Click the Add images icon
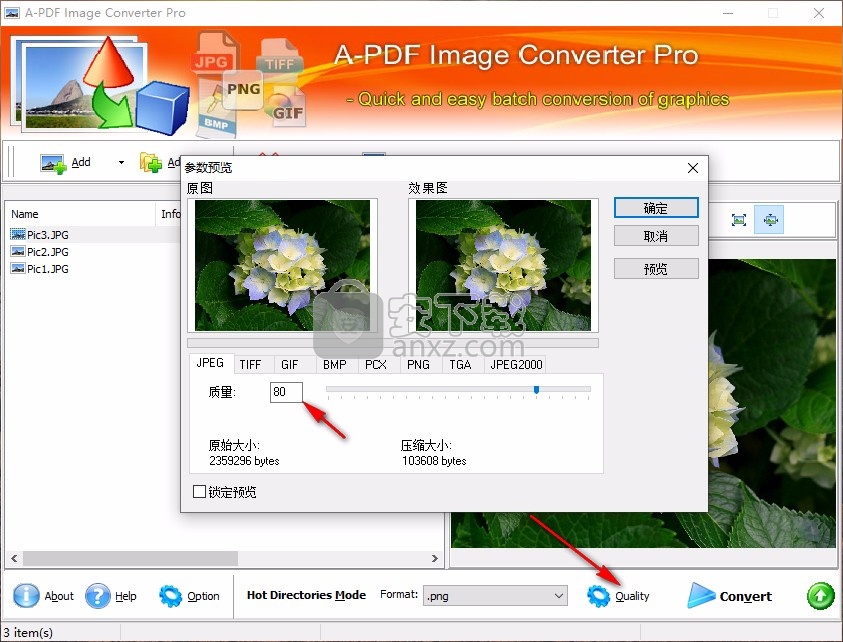 coord(53,163)
